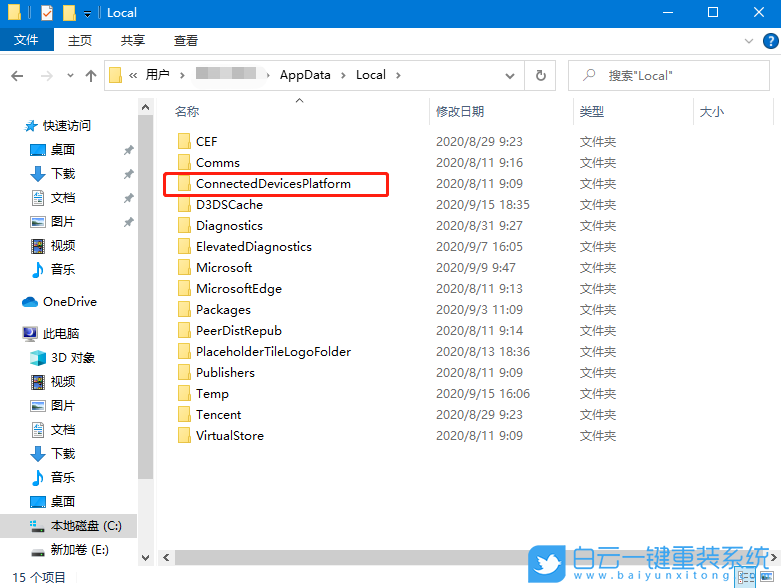This screenshot has width=781, height=588.
Task: Sort by 大小 column header
Action: pyautogui.click(x=711, y=112)
